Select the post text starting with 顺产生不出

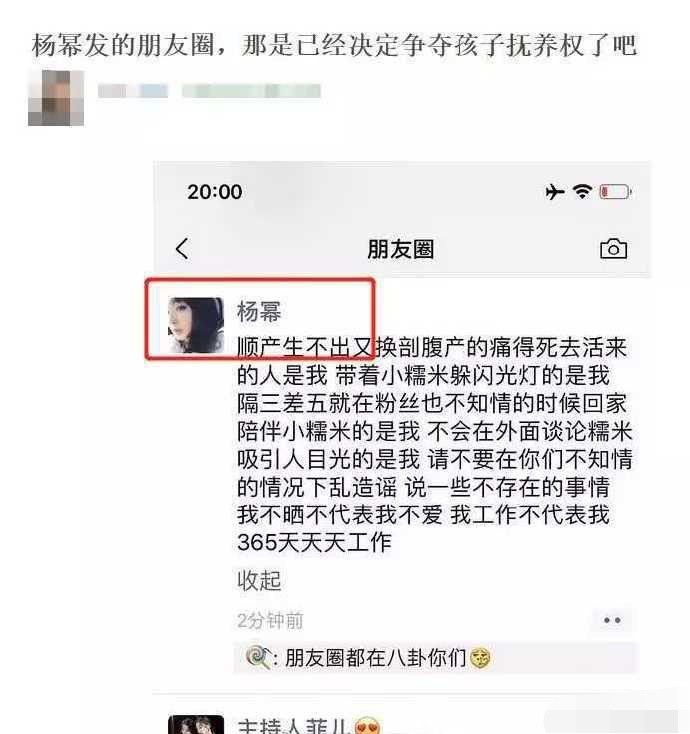(434, 445)
